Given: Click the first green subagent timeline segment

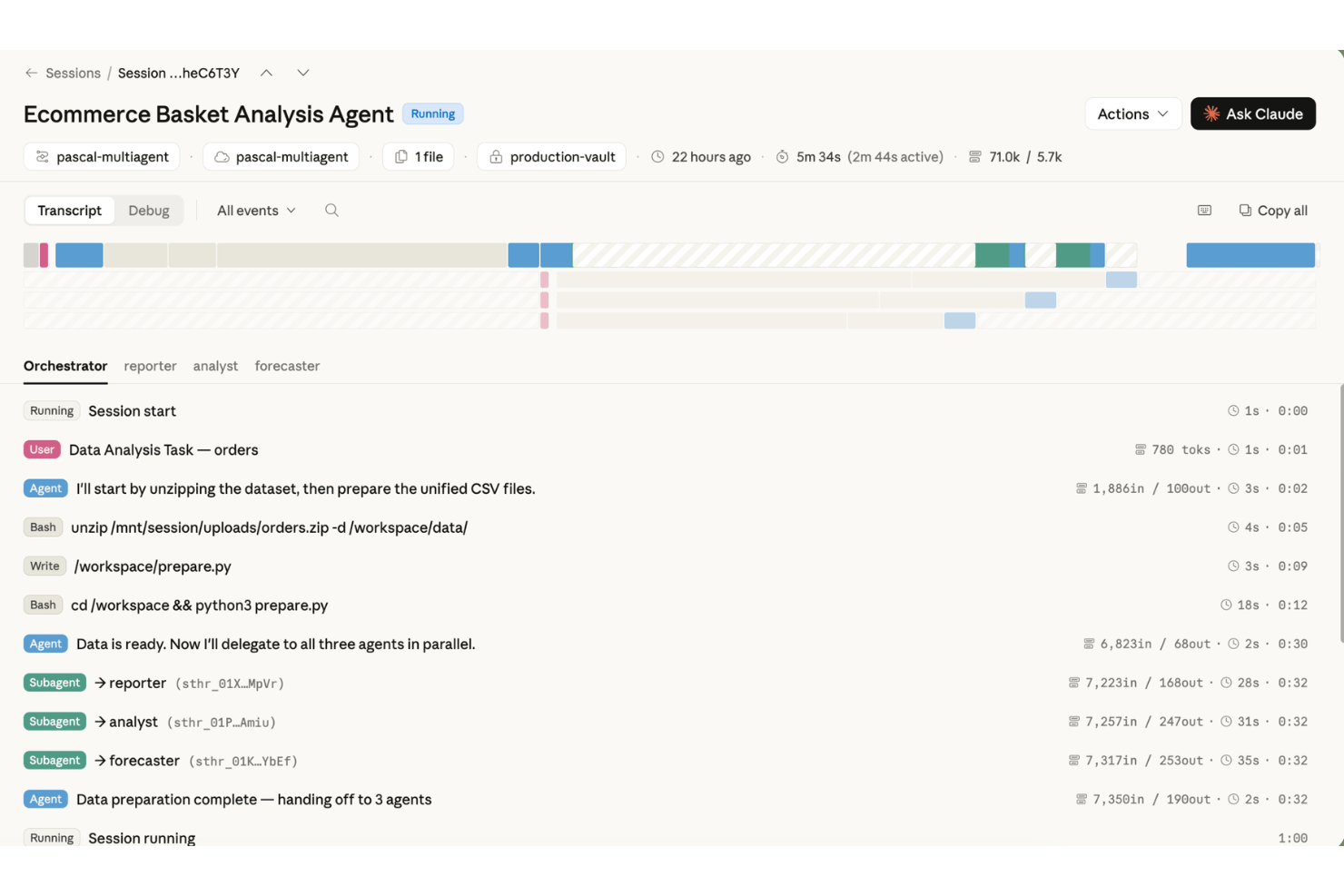Looking at the screenshot, I should coord(992,255).
